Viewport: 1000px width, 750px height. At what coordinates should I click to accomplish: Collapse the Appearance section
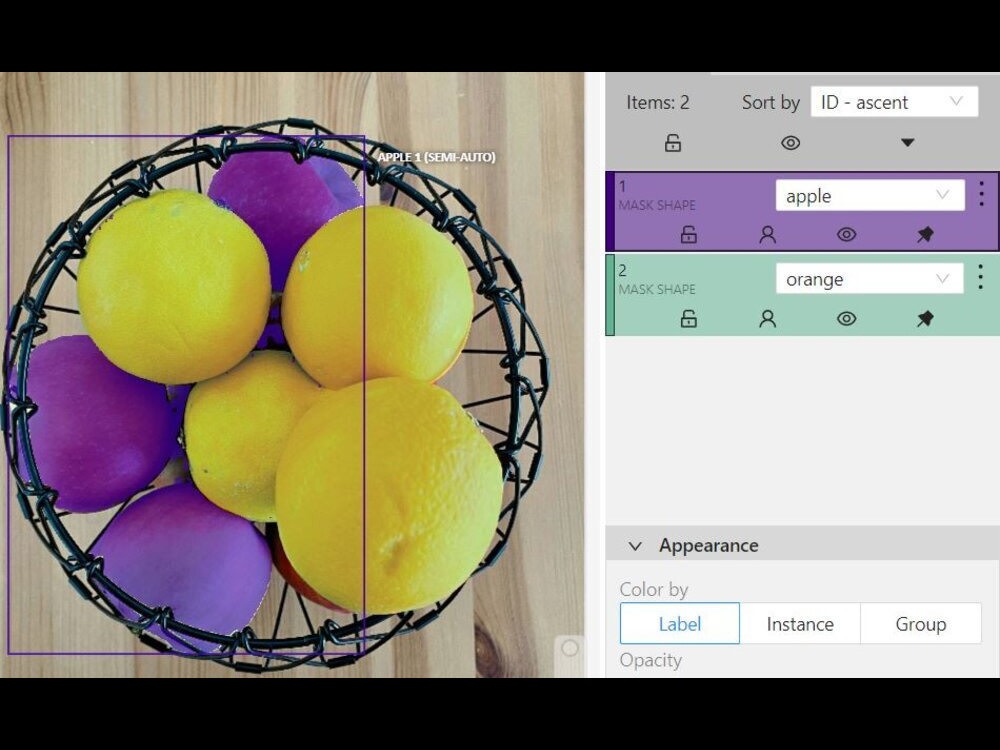[x=634, y=545]
